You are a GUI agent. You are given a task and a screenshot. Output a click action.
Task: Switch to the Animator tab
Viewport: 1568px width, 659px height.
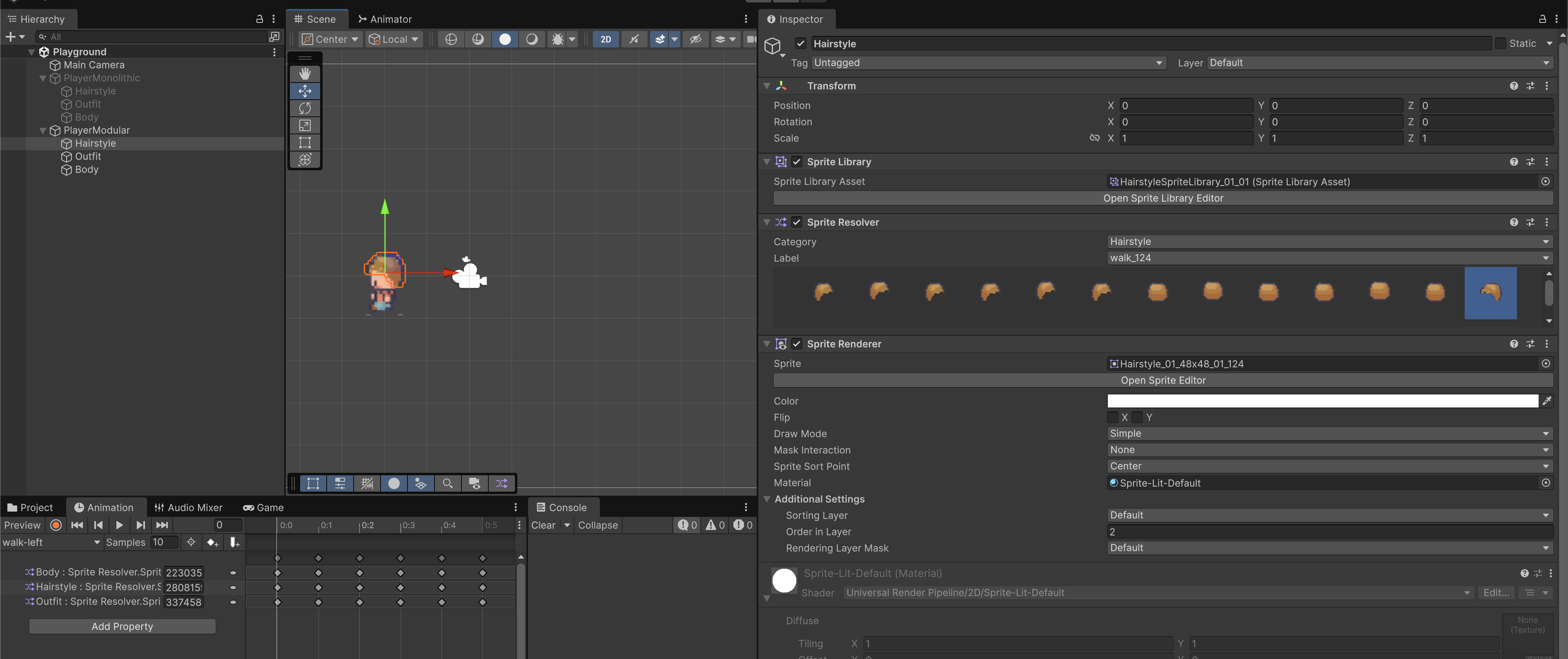pyautogui.click(x=385, y=20)
